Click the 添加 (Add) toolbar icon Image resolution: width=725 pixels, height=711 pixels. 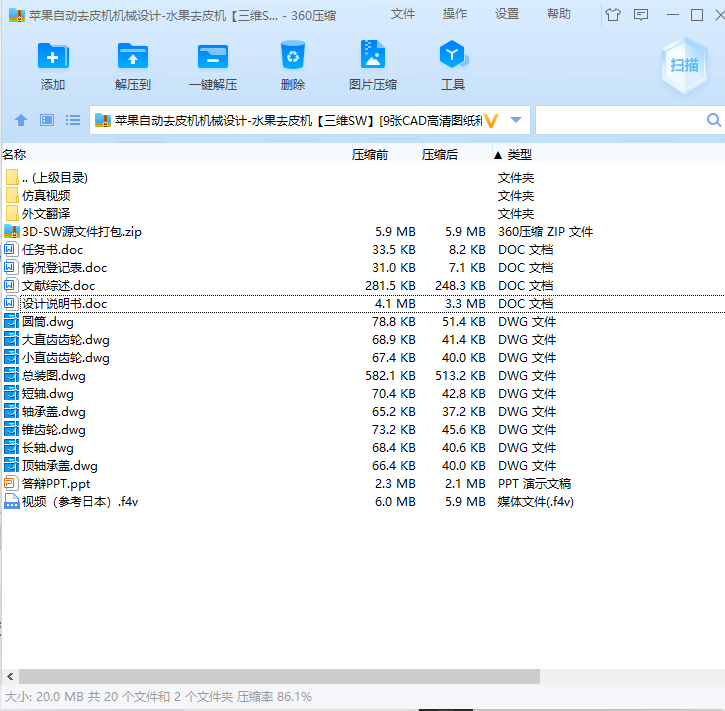click(53, 57)
